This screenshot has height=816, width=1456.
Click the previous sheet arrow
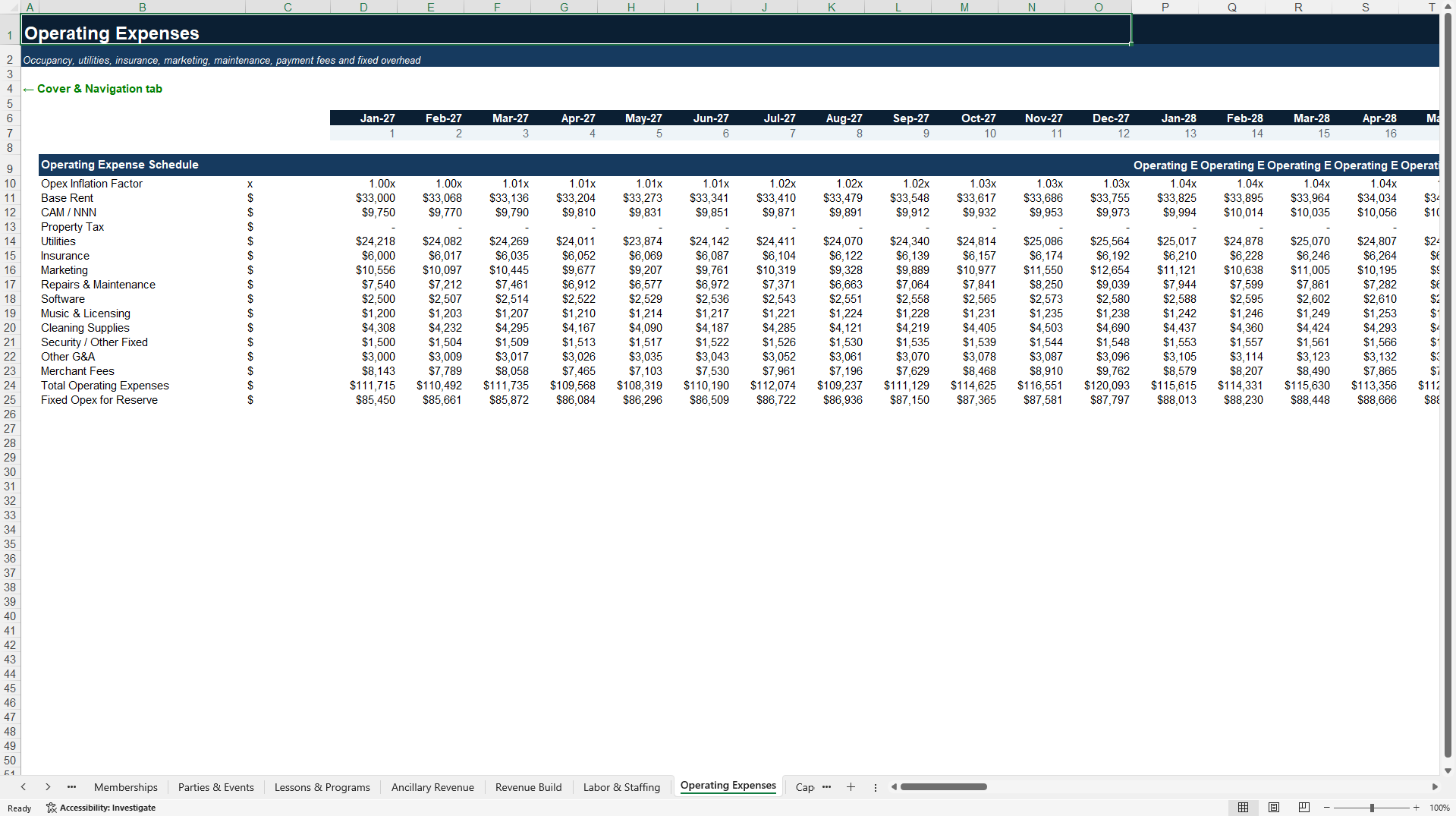point(24,787)
